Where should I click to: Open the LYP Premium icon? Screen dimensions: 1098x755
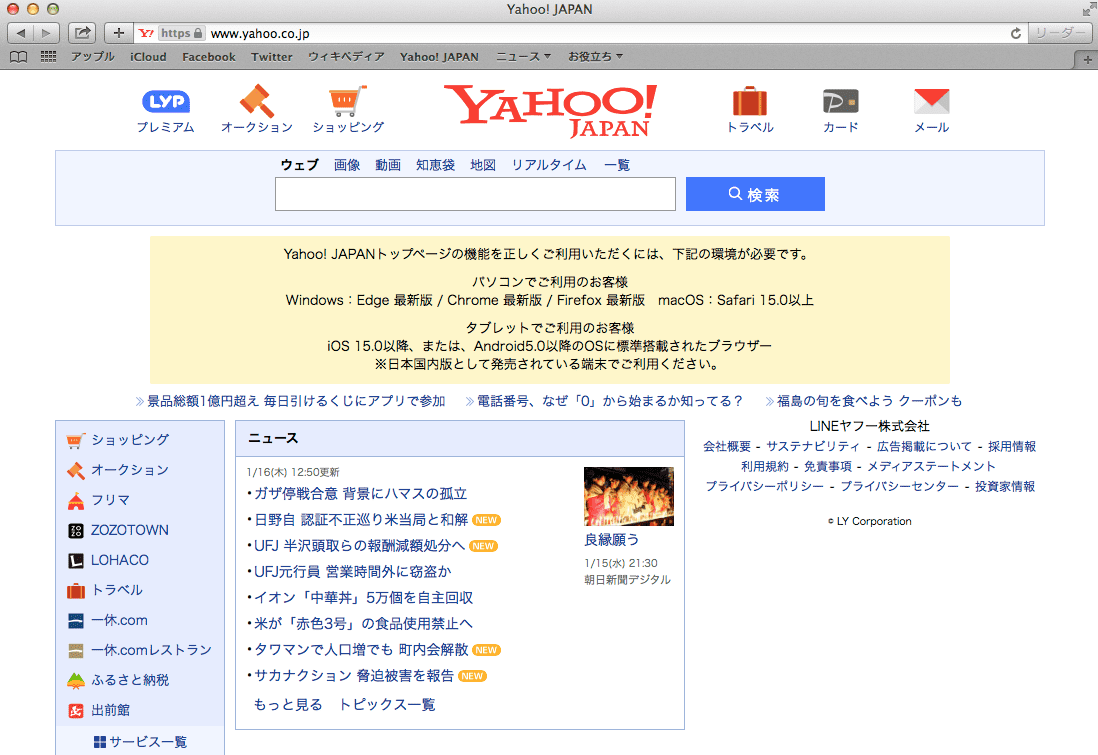click(166, 102)
